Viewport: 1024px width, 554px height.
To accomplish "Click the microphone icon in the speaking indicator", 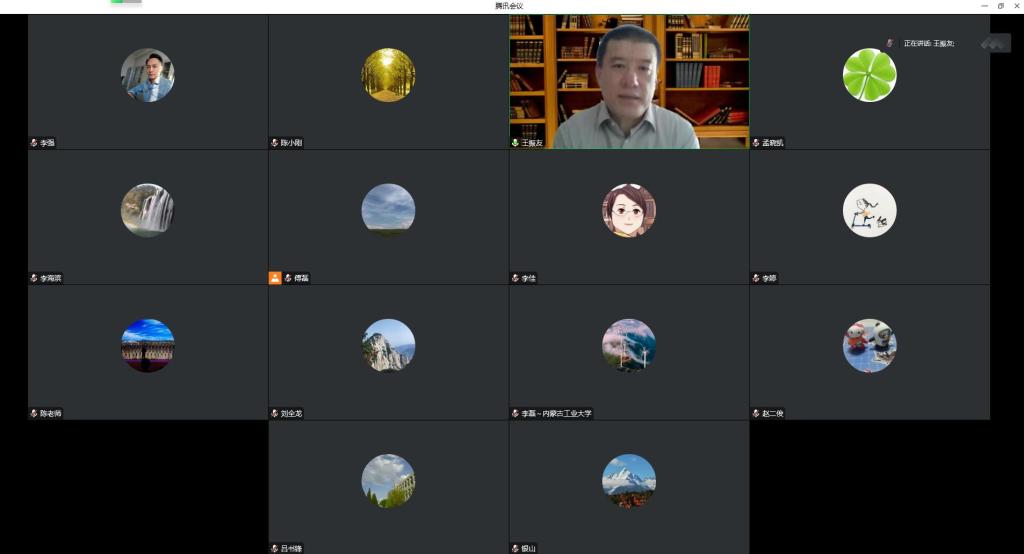I will pos(889,43).
